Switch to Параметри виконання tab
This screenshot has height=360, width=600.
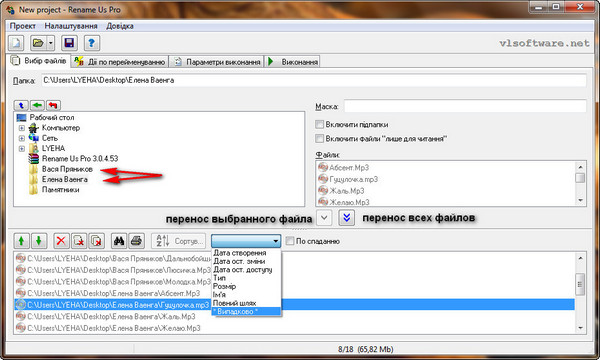point(217,62)
